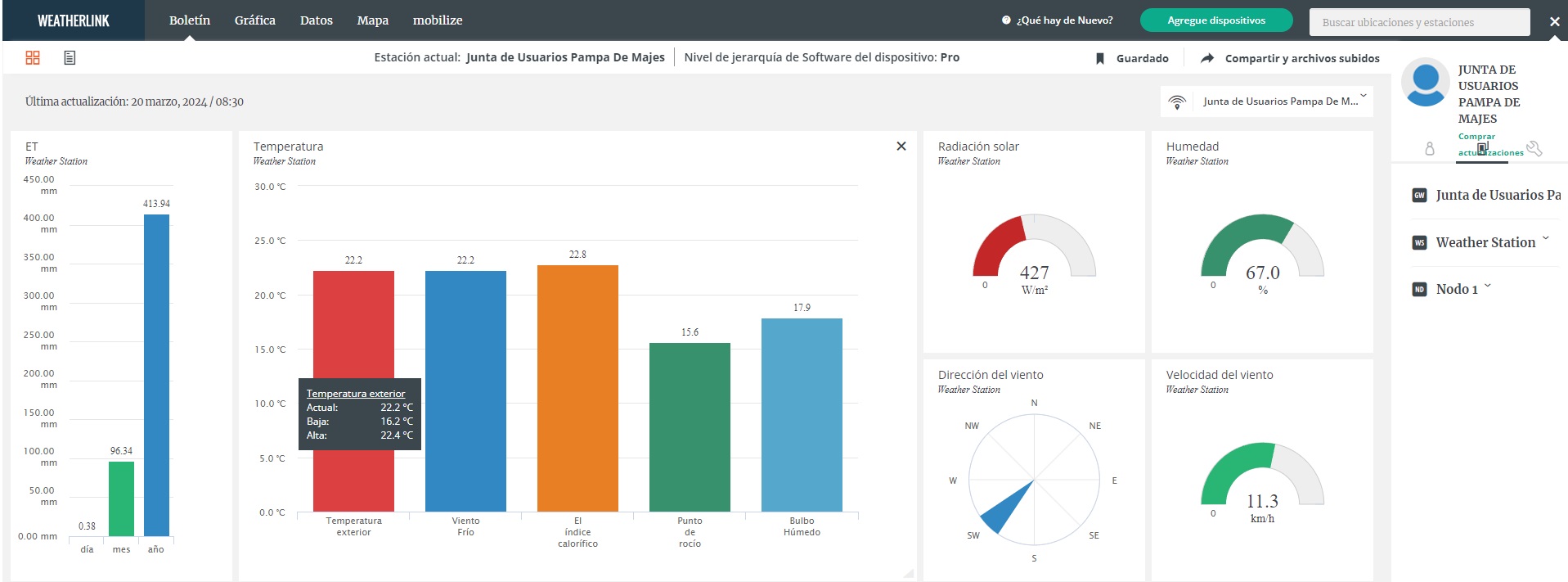Click the GW gateway icon
This screenshot has height=582, width=1568.
(1419, 196)
